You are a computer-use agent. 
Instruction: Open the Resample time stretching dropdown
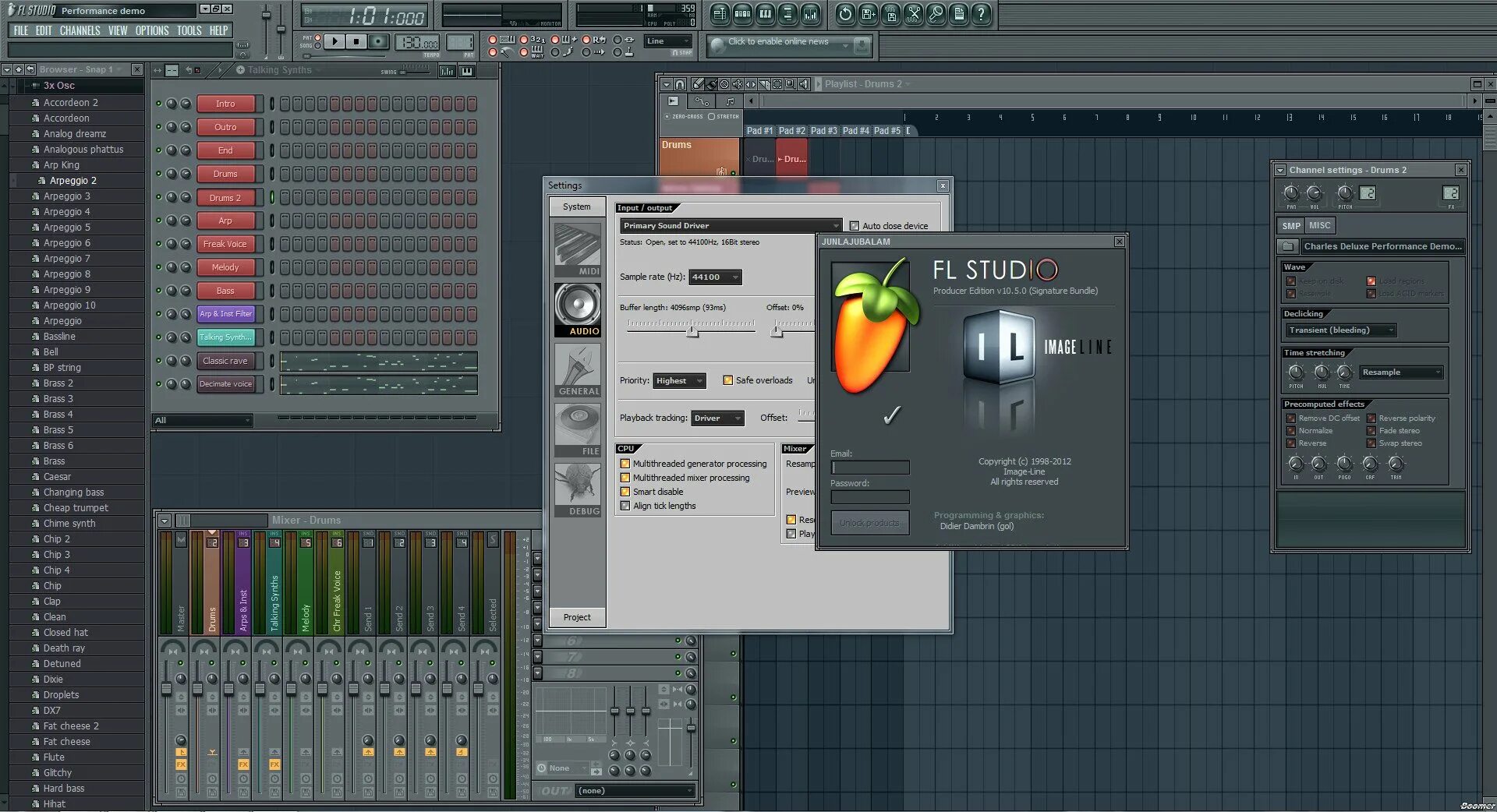tap(1401, 372)
